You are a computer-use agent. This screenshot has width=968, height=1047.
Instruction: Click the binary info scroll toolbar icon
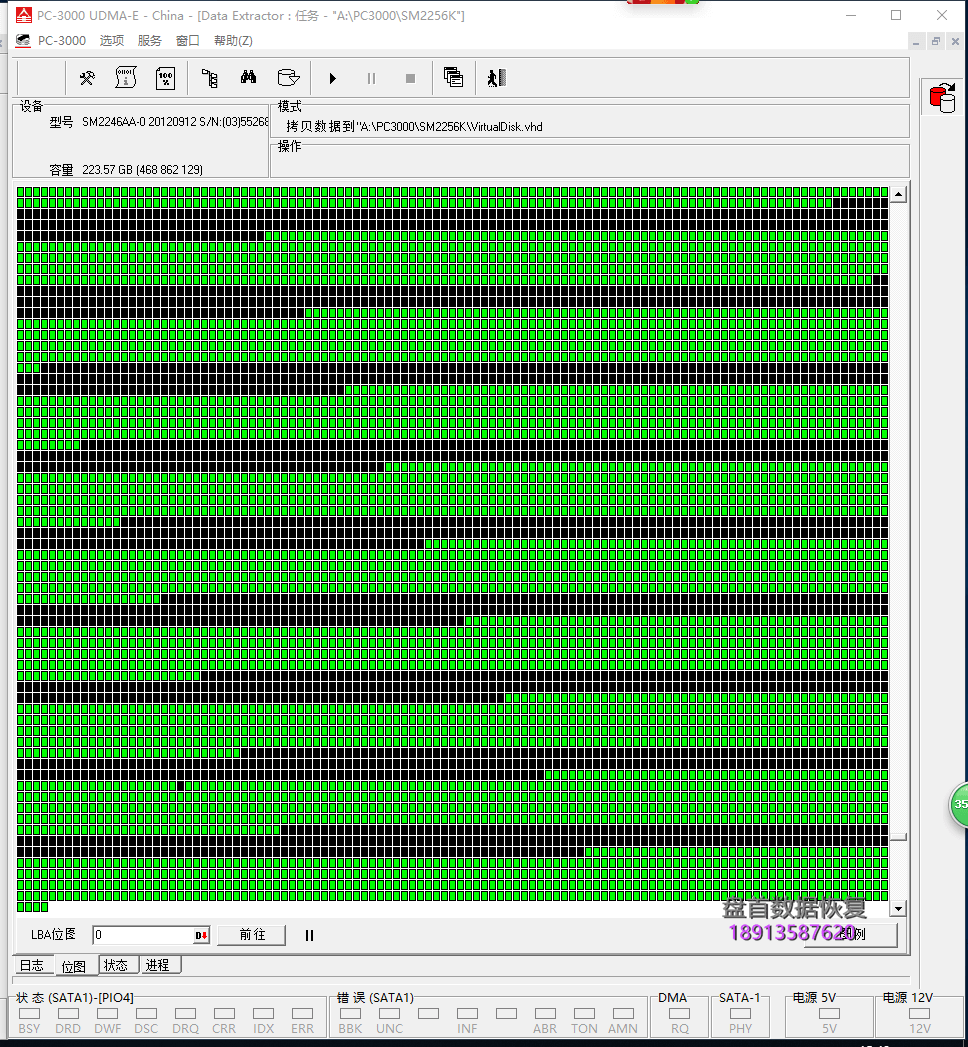(126, 78)
